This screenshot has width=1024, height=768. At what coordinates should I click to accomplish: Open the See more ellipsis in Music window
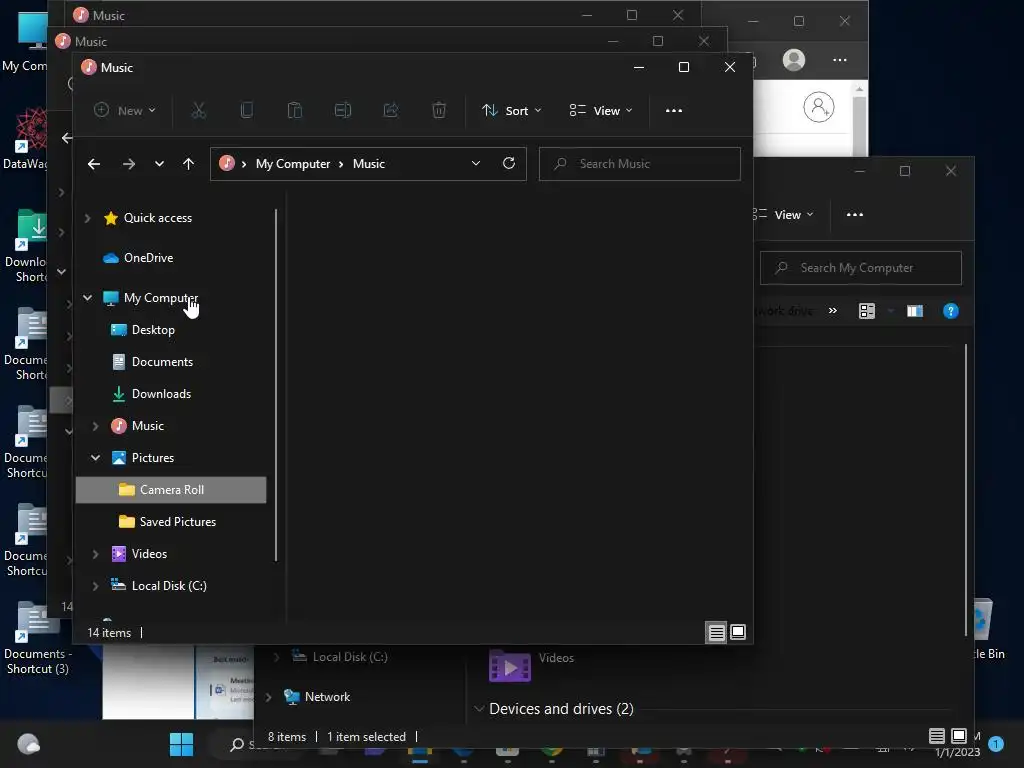click(674, 110)
